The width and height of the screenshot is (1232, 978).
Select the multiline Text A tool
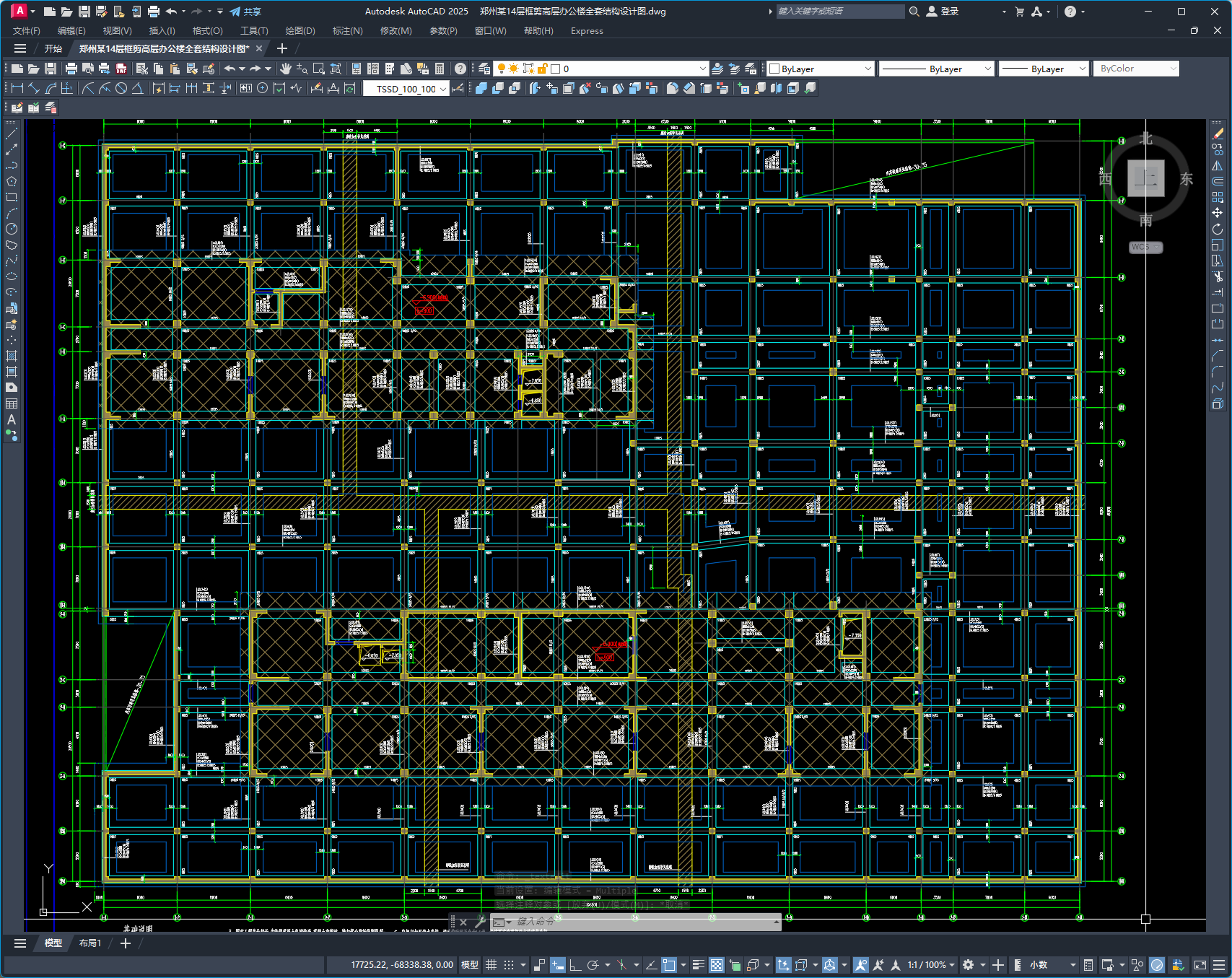[x=12, y=419]
